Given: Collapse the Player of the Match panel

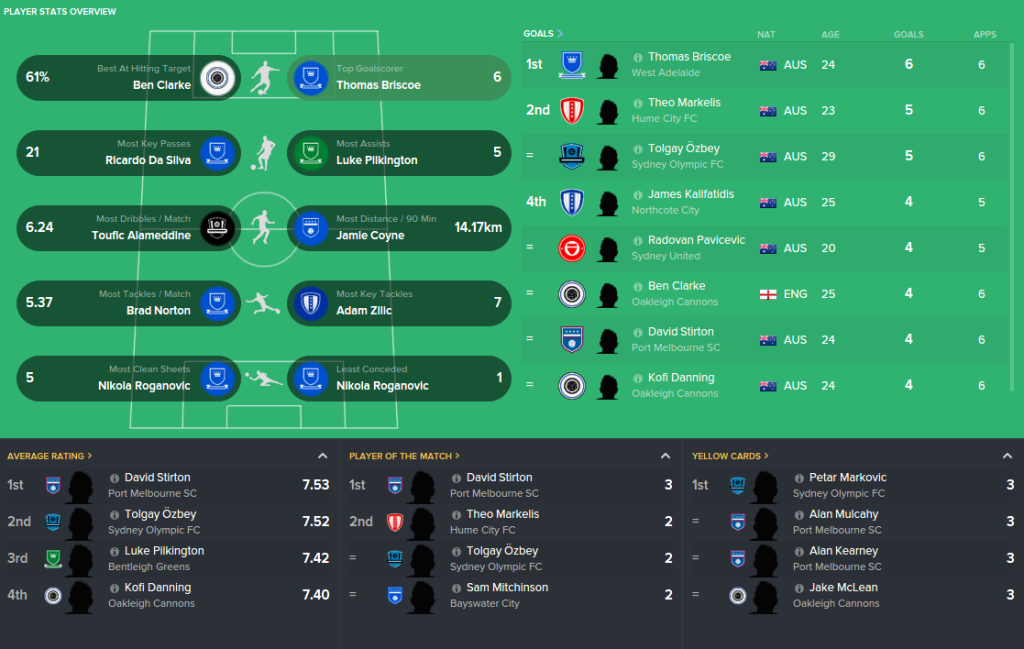Looking at the screenshot, I should coord(665,456).
